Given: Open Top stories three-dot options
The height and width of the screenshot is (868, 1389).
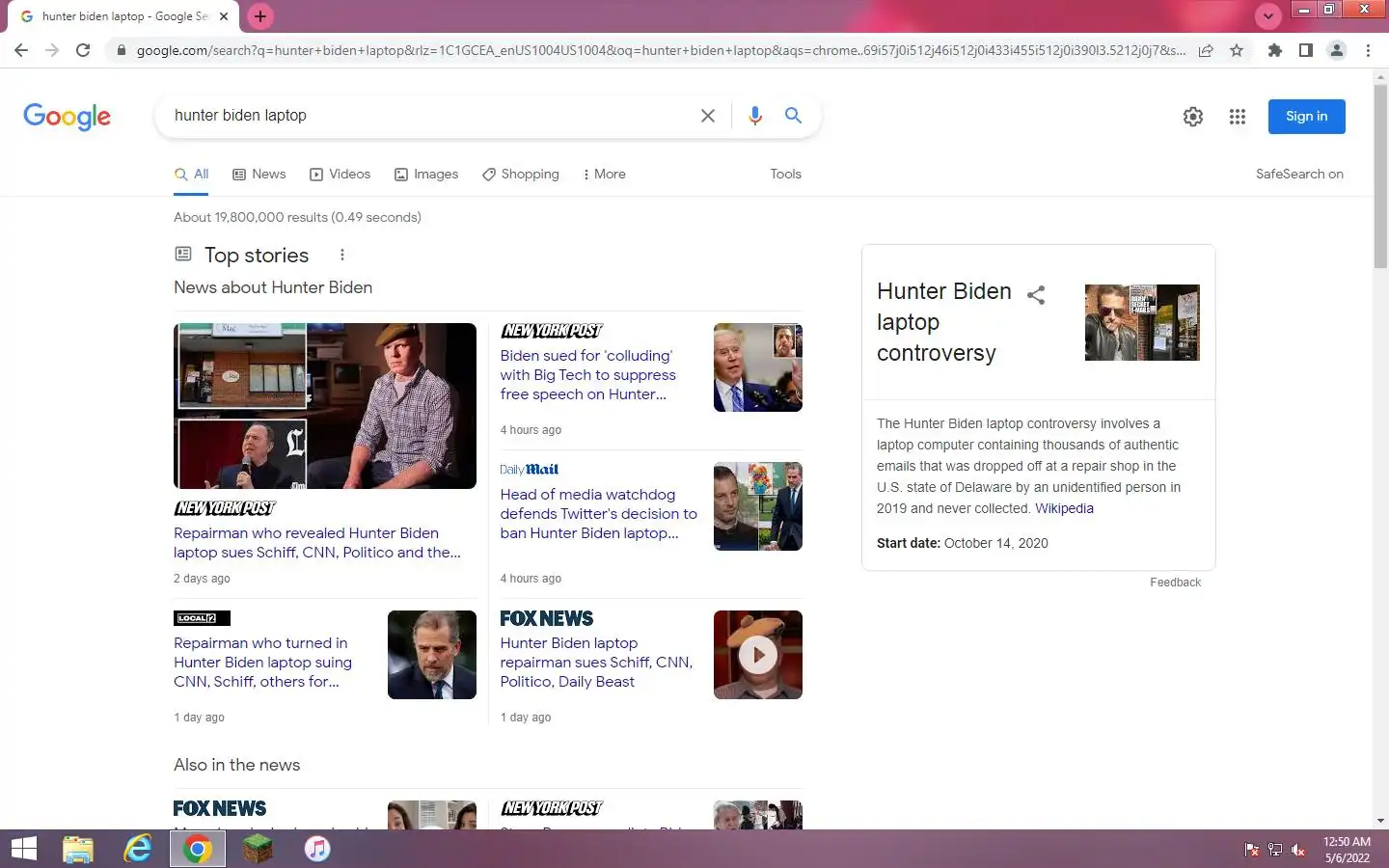Looking at the screenshot, I should pyautogui.click(x=342, y=256).
